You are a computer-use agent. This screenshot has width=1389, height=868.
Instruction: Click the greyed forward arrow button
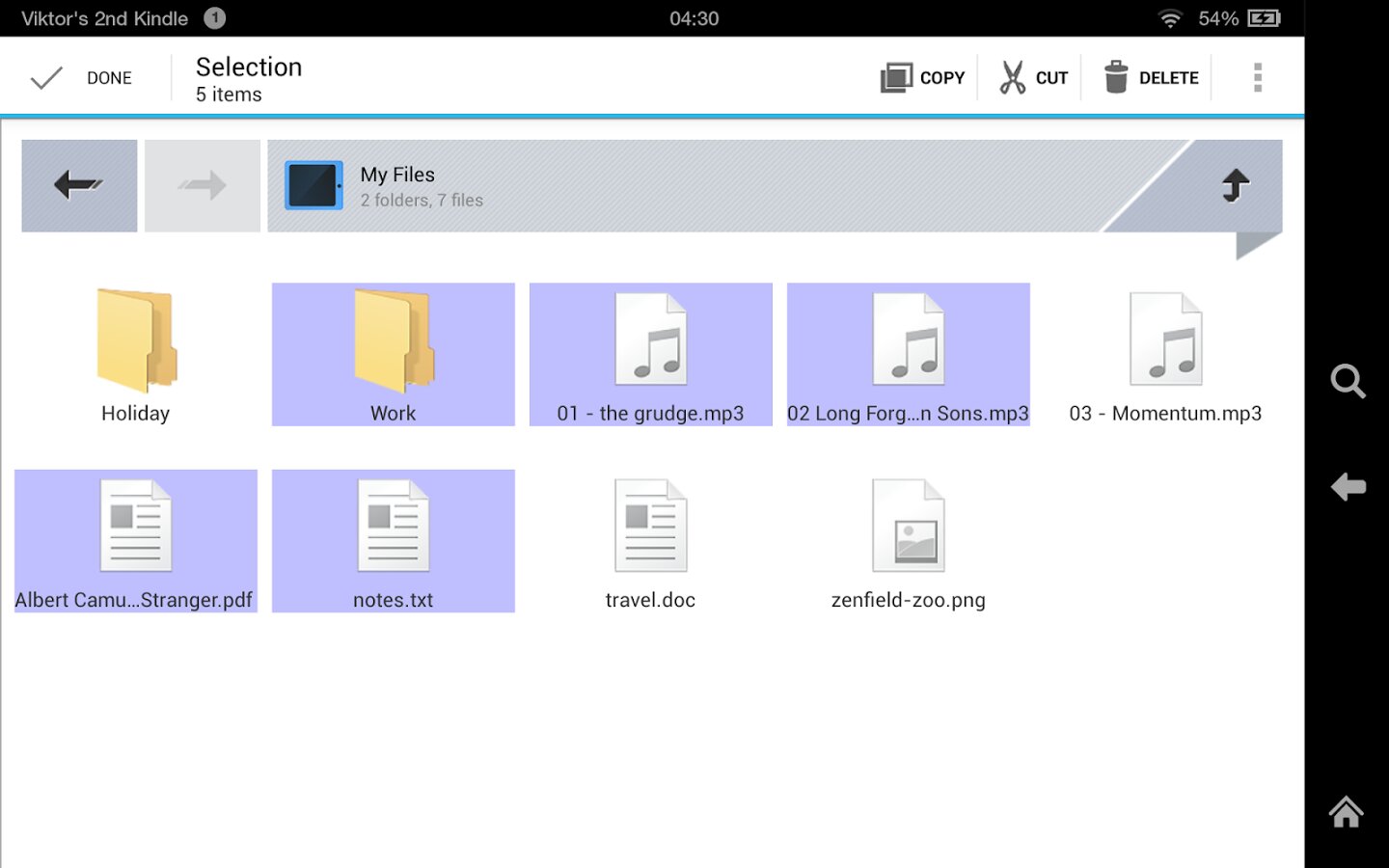pos(203,185)
